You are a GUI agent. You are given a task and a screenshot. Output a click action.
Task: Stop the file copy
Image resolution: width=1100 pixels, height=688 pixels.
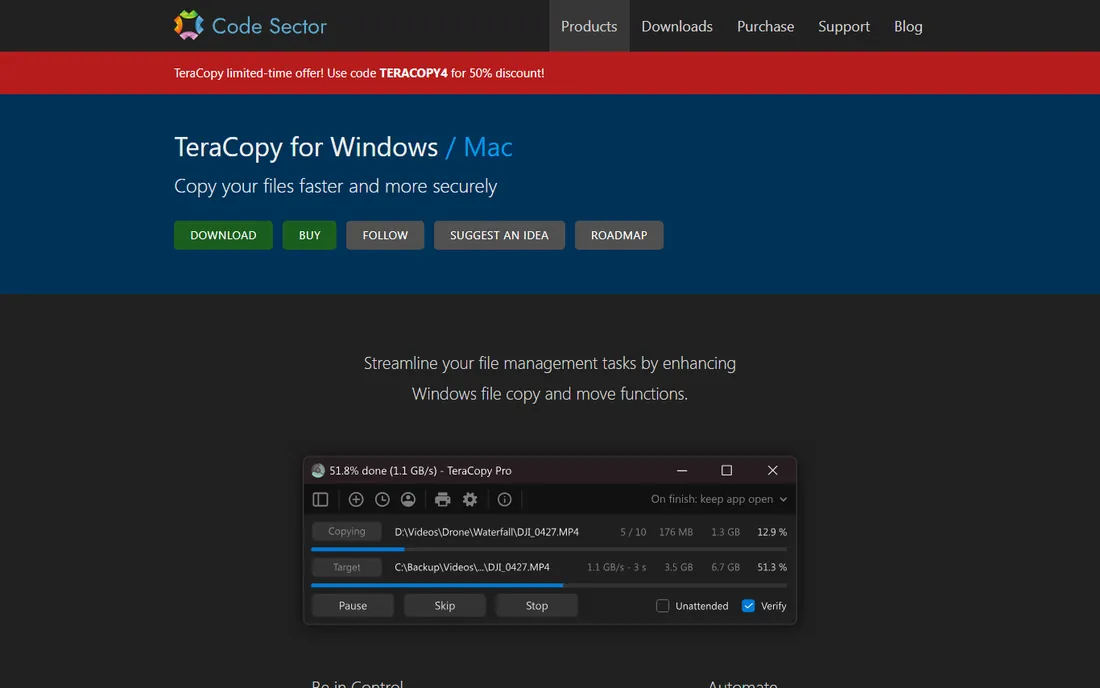pos(537,605)
